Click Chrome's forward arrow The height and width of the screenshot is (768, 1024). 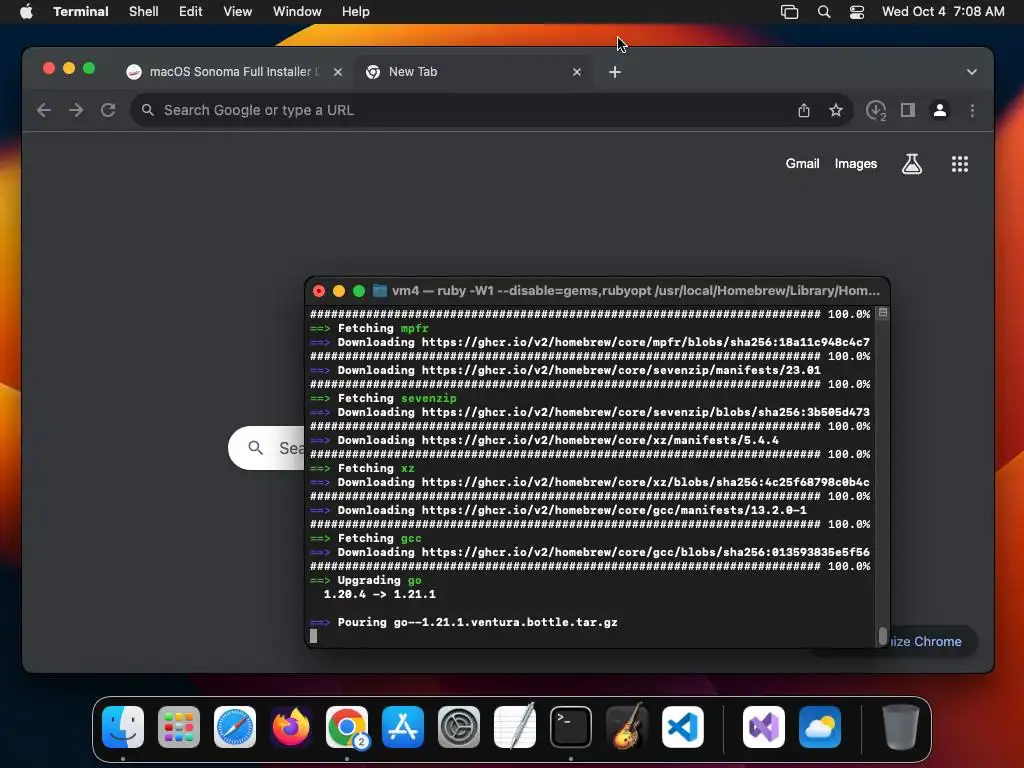(76, 110)
